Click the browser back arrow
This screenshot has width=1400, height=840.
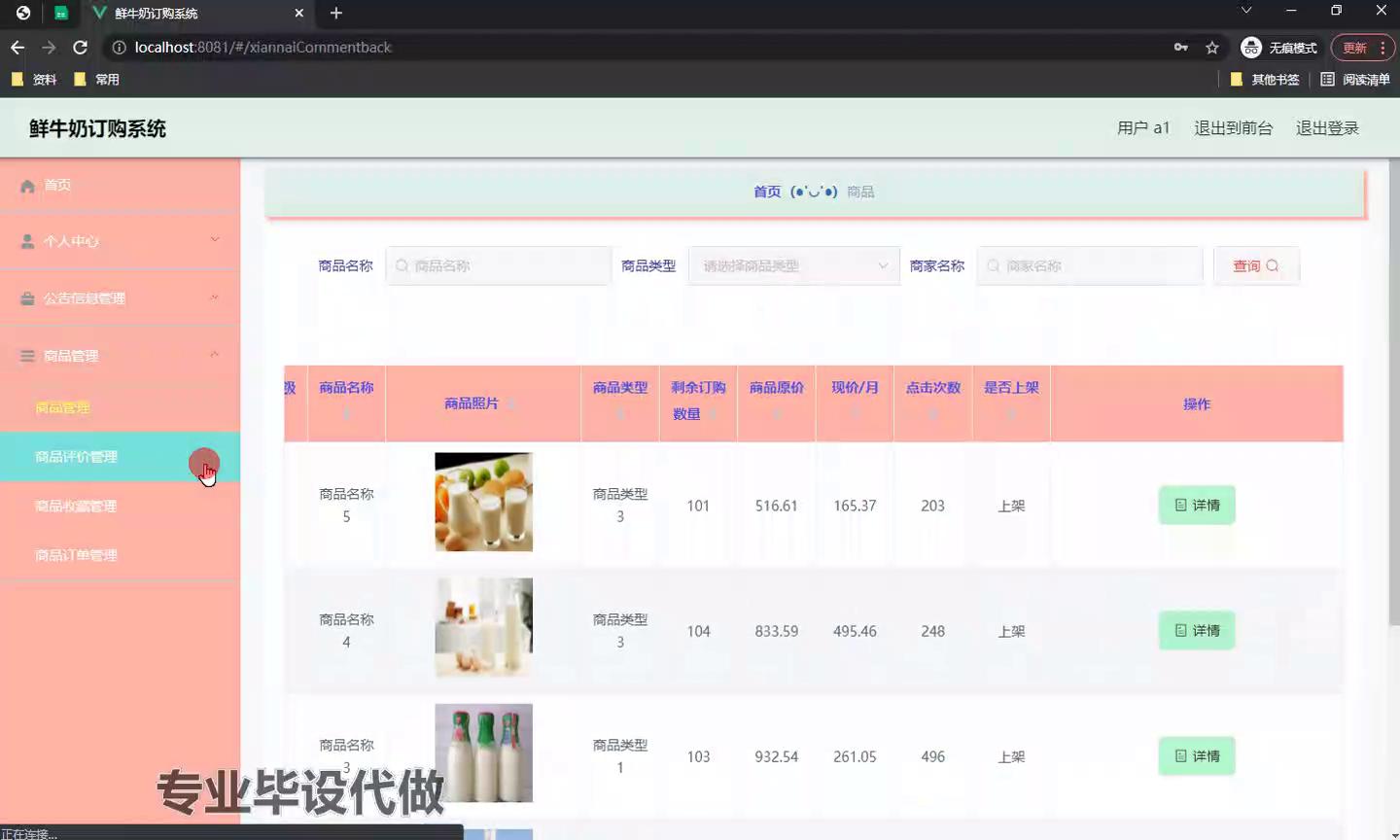click(x=17, y=47)
